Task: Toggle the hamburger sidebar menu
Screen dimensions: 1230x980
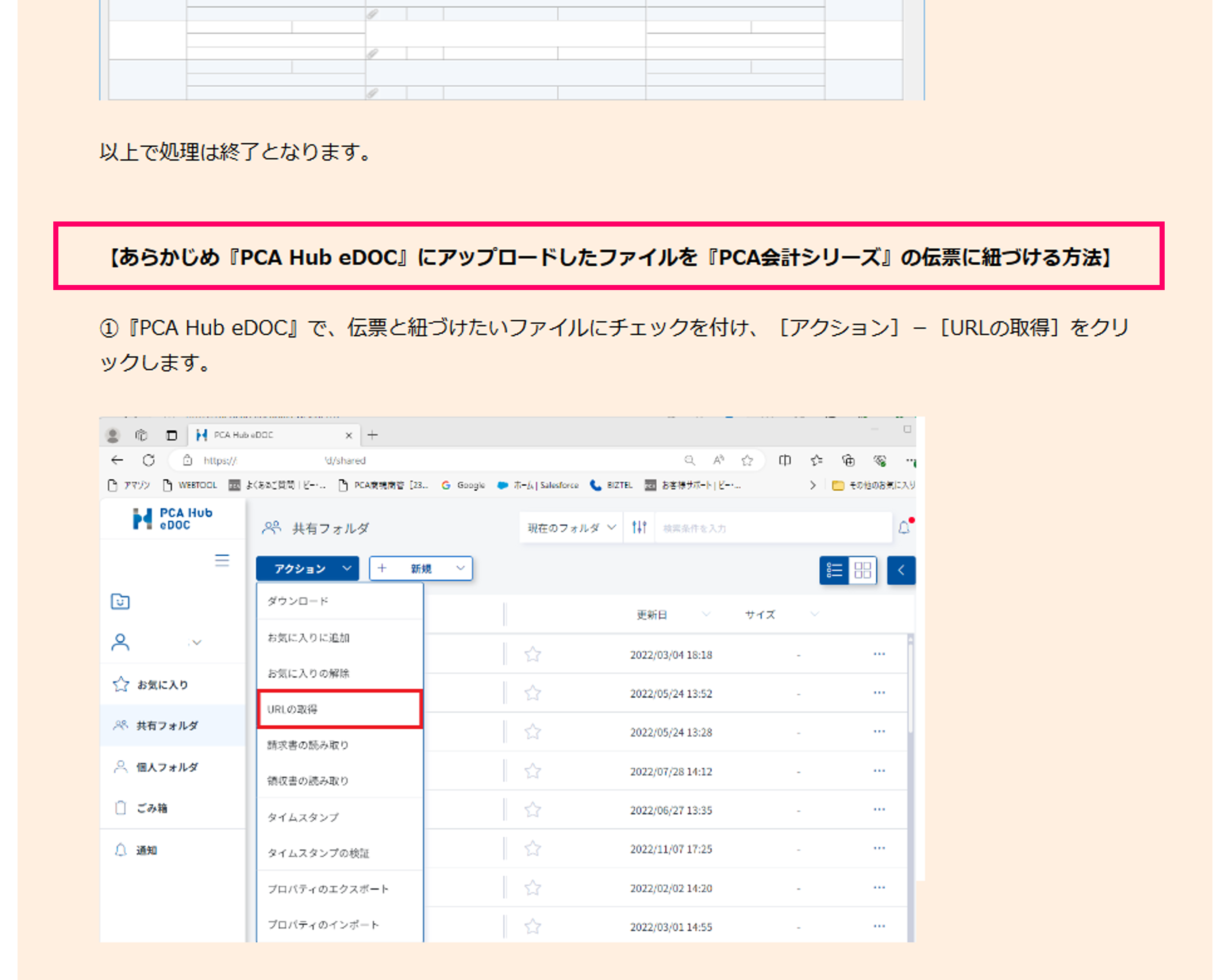Action: [x=222, y=560]
